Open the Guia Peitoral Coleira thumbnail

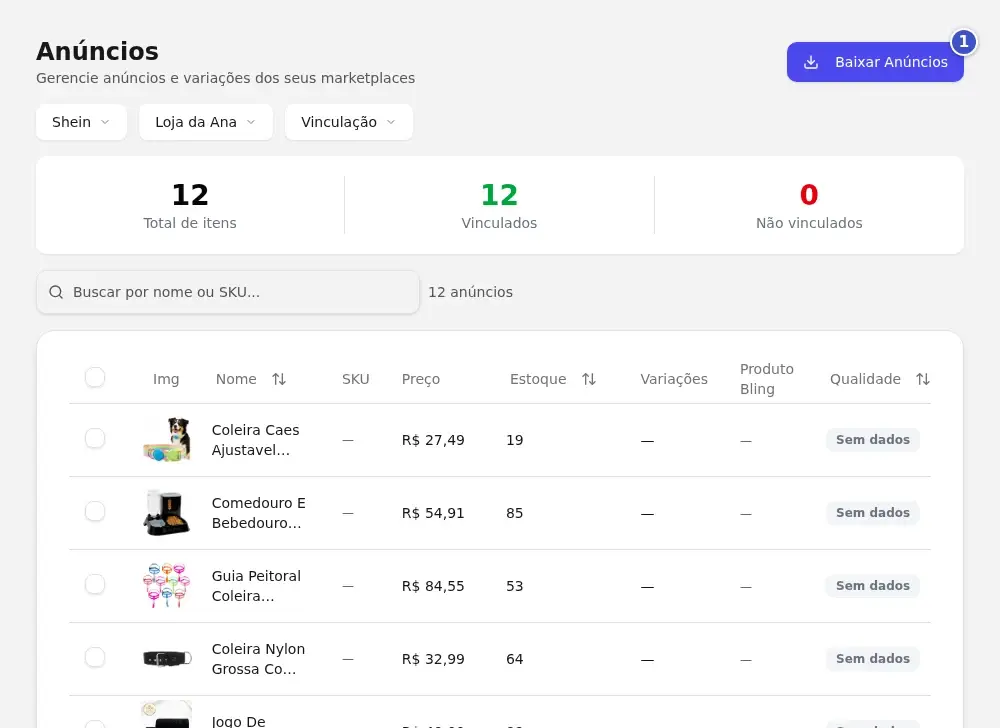[x=166, y=586]
